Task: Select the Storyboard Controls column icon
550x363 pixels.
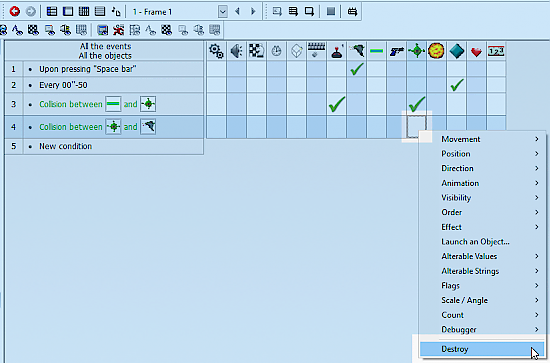Action: [256, 51]
